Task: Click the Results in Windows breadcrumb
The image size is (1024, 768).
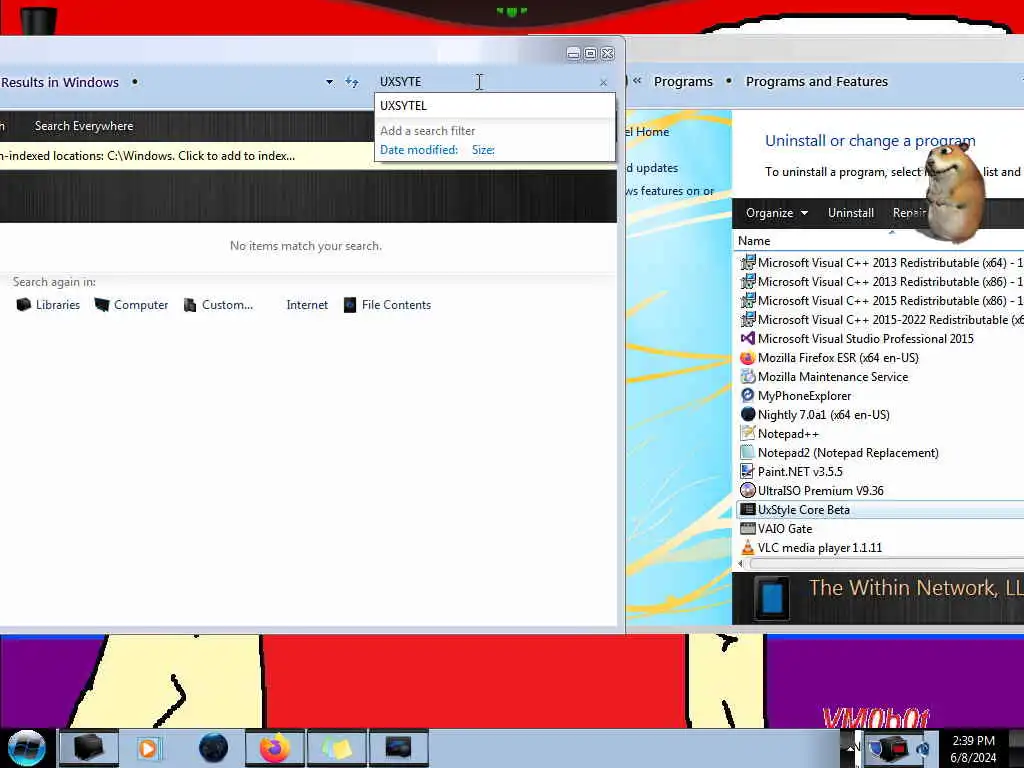Action: click(x=59, y=82)
